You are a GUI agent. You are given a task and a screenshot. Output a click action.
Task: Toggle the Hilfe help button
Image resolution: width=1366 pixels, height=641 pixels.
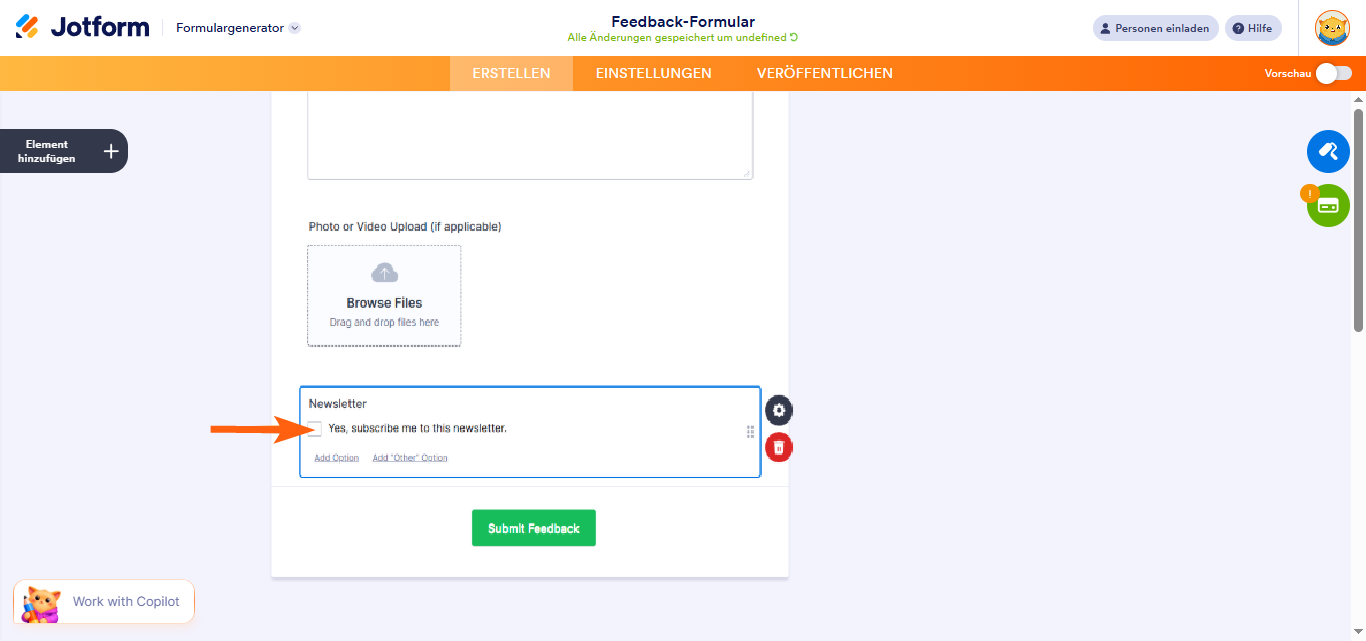[x=1253, y=27]
